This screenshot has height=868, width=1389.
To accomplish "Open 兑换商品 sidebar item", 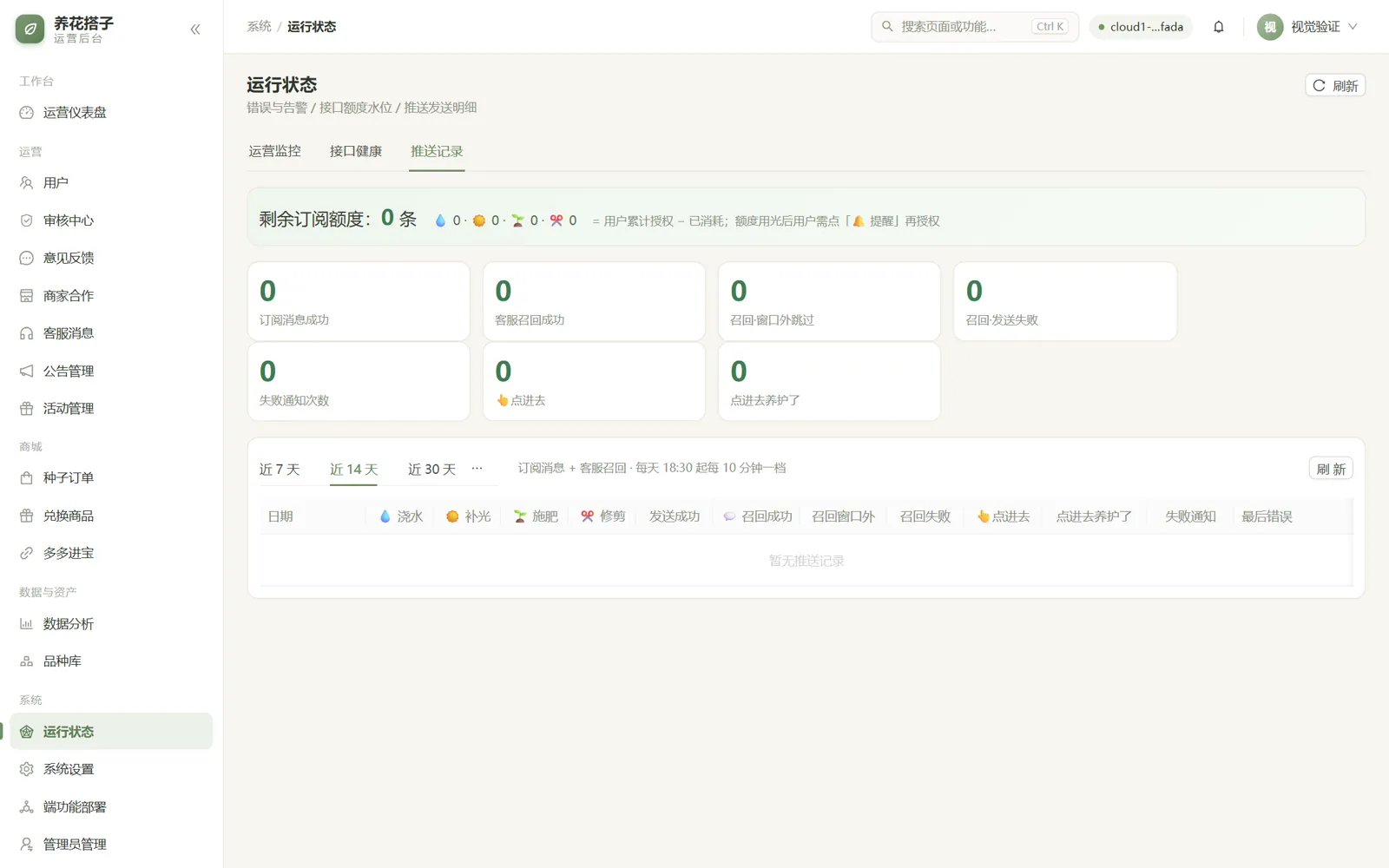I will [x=111, y=516].
